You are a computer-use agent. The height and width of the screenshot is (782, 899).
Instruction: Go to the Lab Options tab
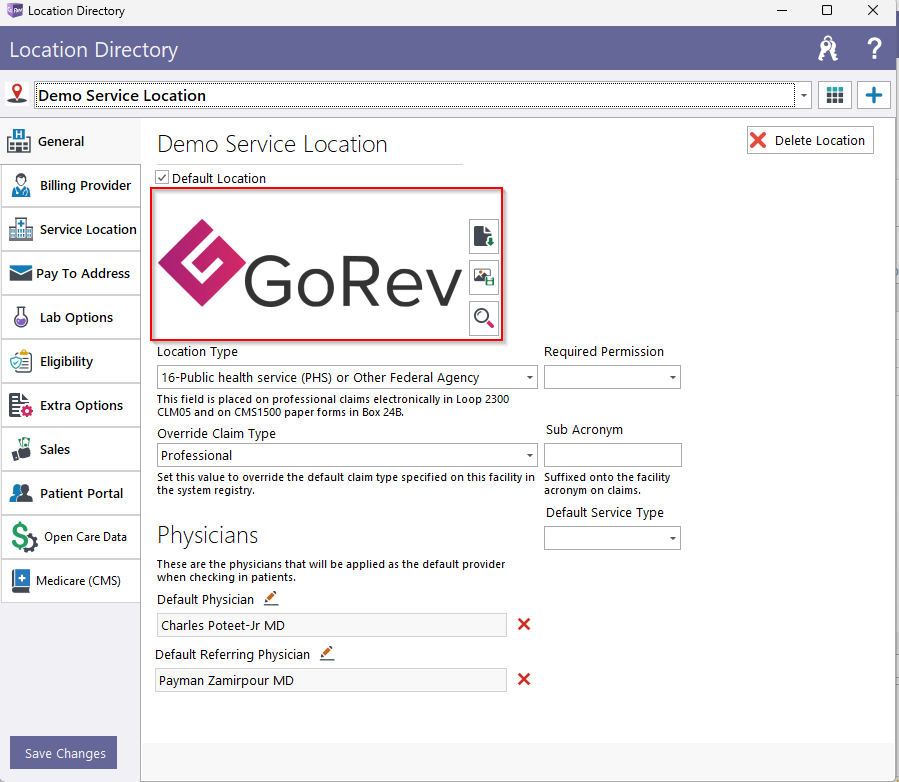click(71, 318)
